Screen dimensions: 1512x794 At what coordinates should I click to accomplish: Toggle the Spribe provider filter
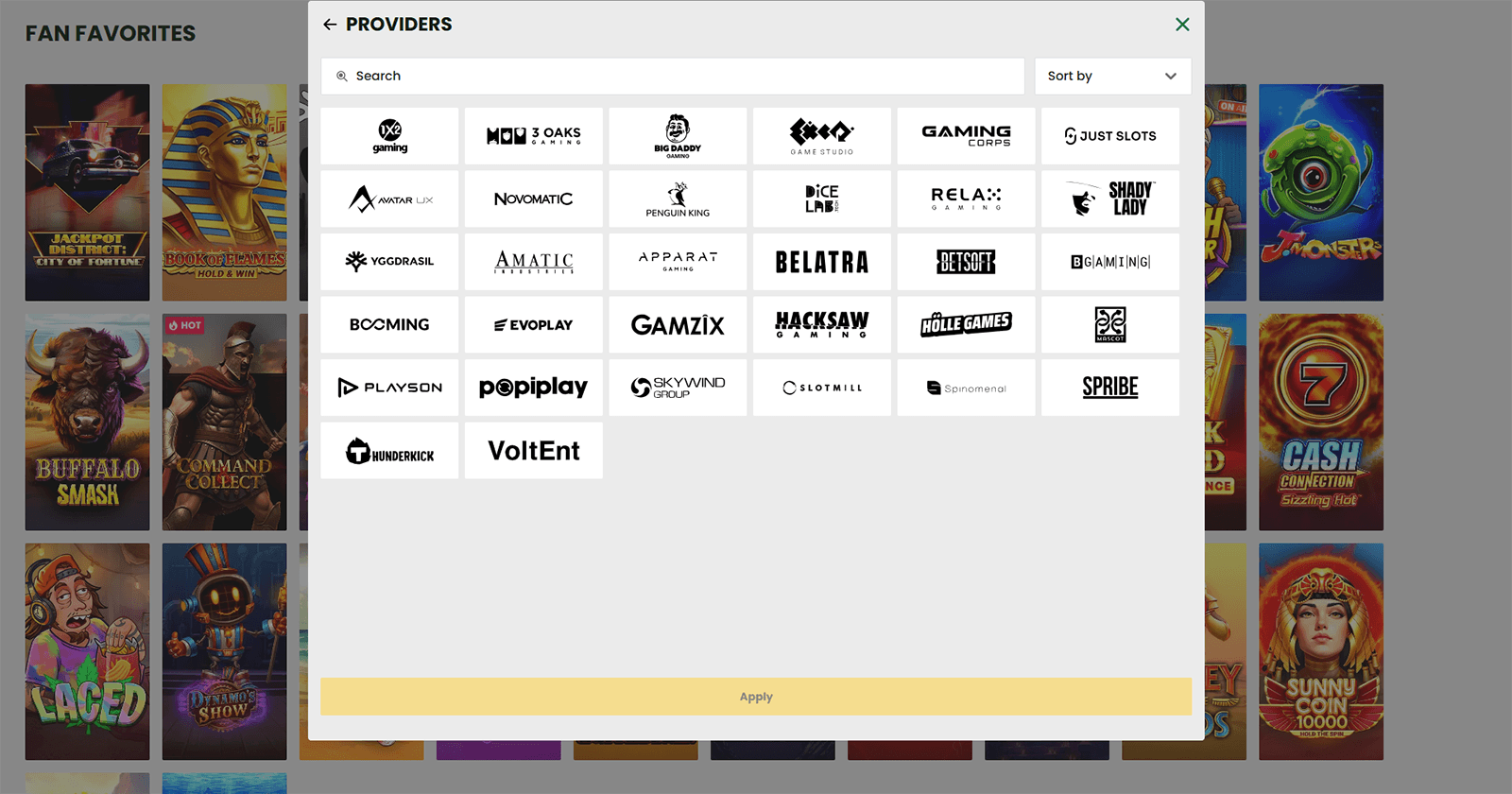1110,388
